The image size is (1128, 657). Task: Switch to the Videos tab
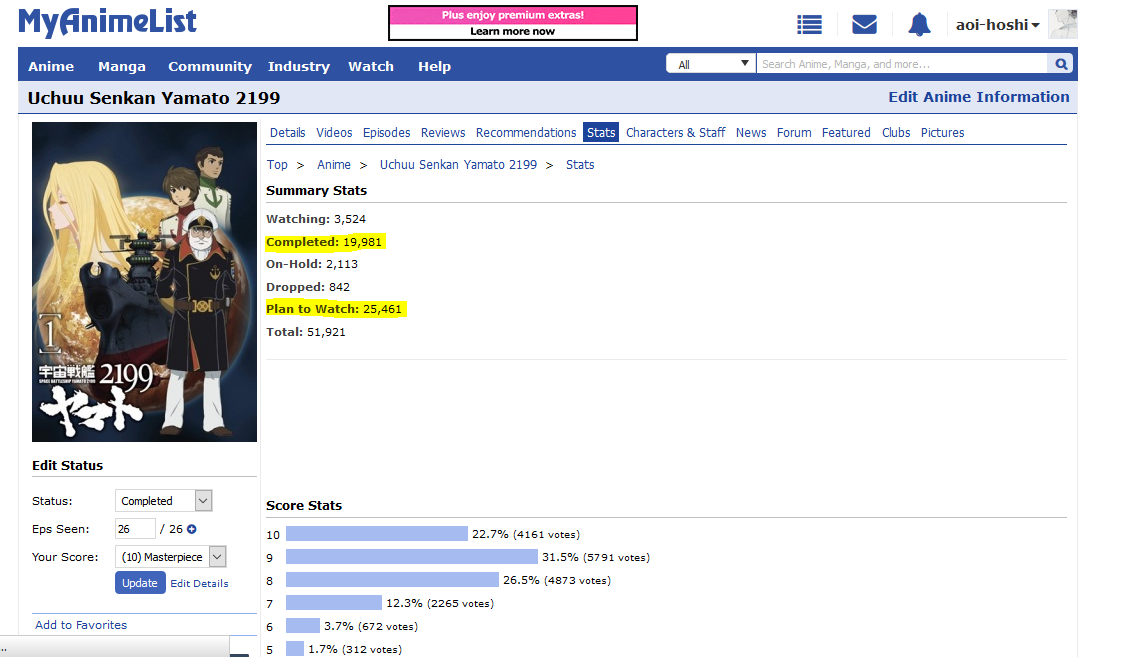click(x=335, y=132)
